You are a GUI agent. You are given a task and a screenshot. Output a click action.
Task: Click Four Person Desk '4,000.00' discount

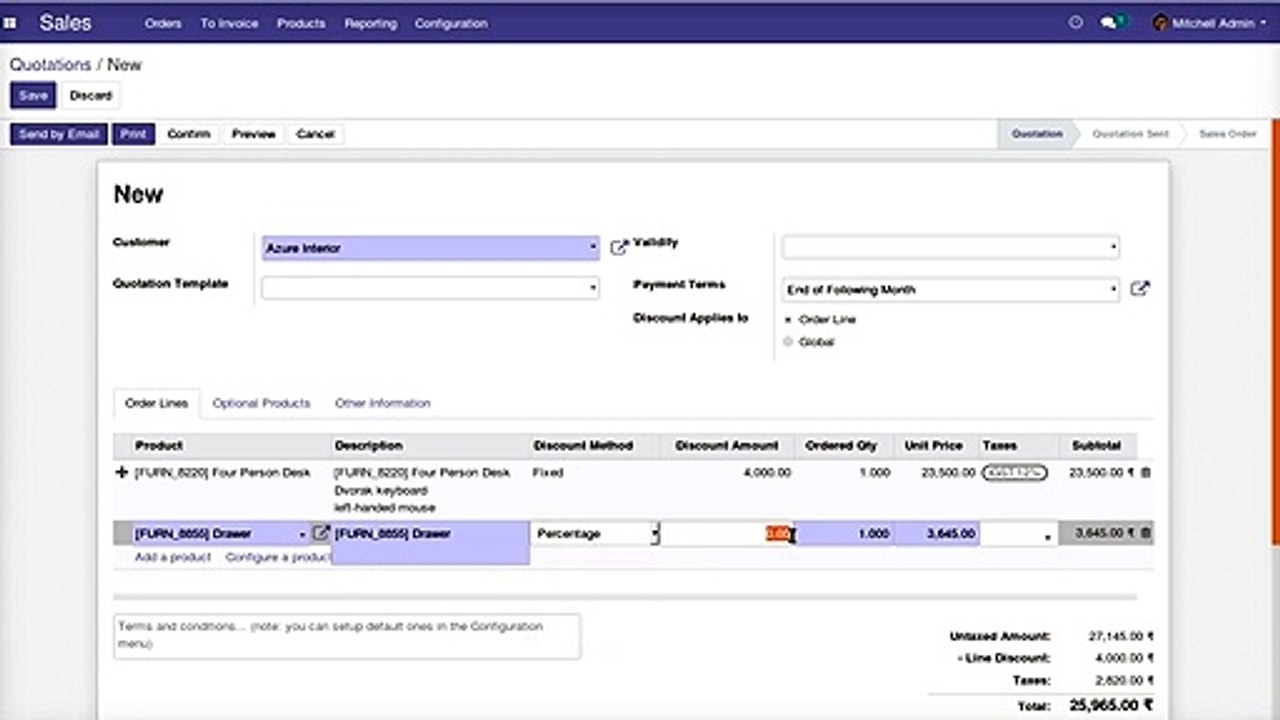click(767, 473)
